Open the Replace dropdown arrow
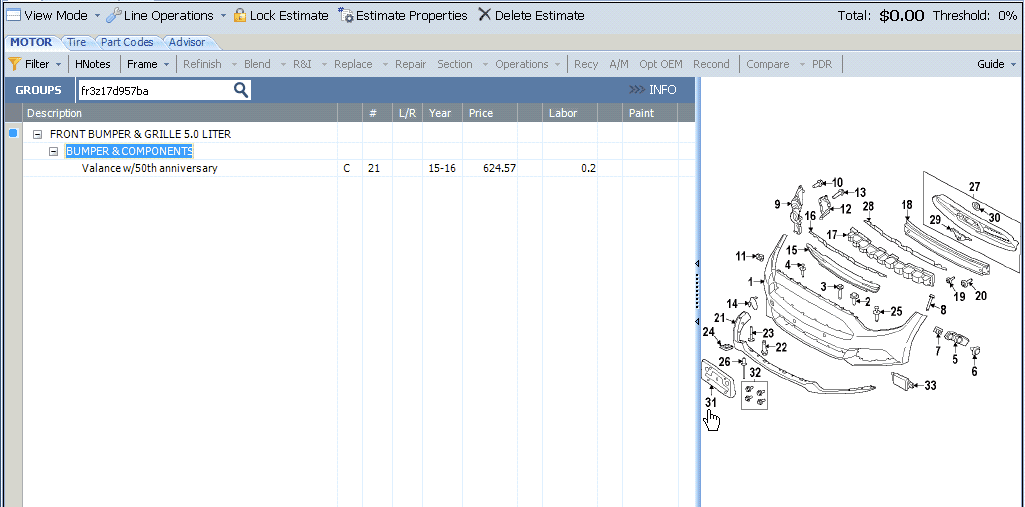Screen dimensions: 1025x507 pyautogui.click(x=386, y=64)
